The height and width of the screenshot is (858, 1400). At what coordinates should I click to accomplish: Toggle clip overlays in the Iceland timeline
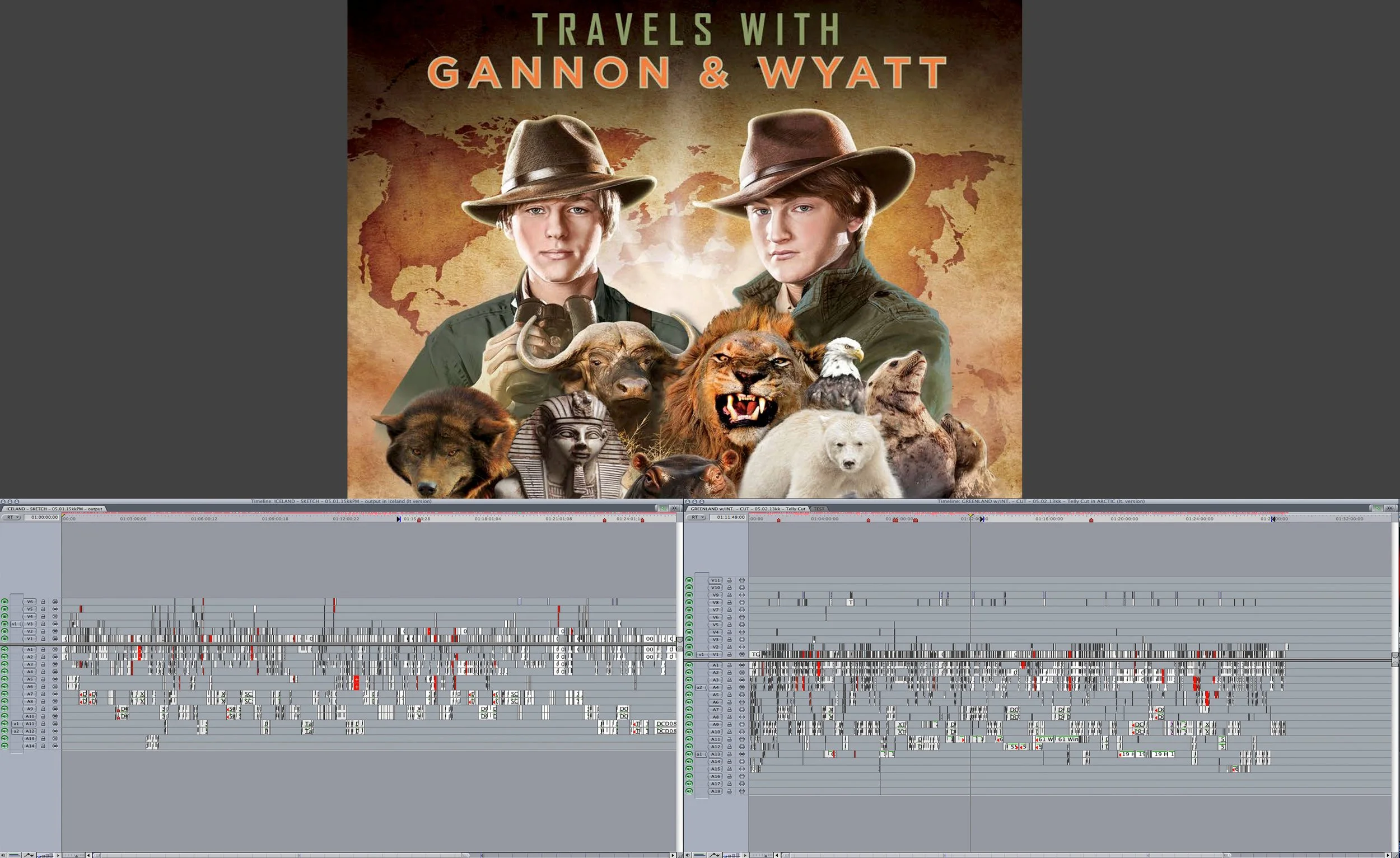pyautogui.click(x=29, y=855)
